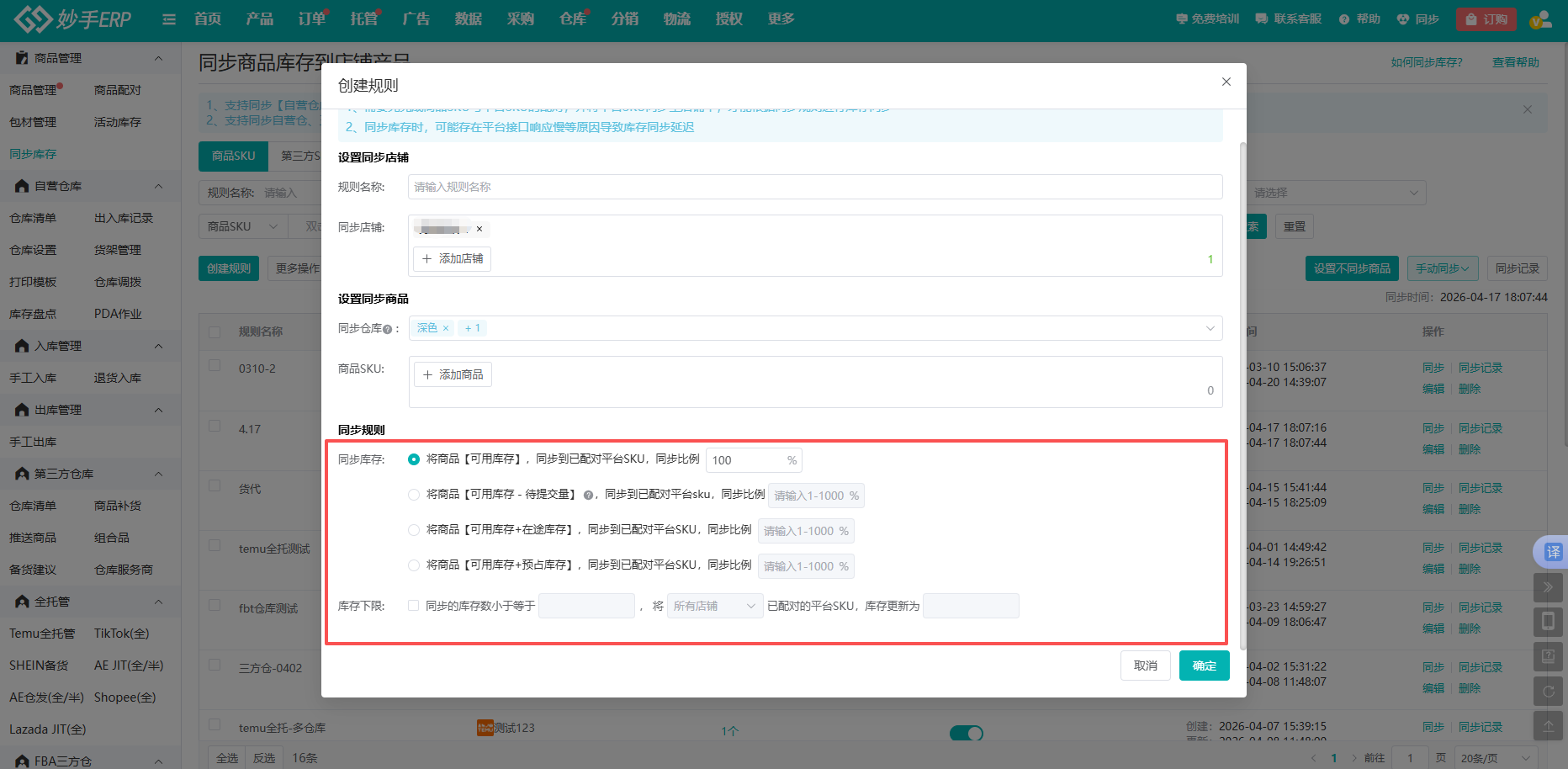1568x769 pixels.
Task: Open the 首页 menu
Action: point(208,19)
